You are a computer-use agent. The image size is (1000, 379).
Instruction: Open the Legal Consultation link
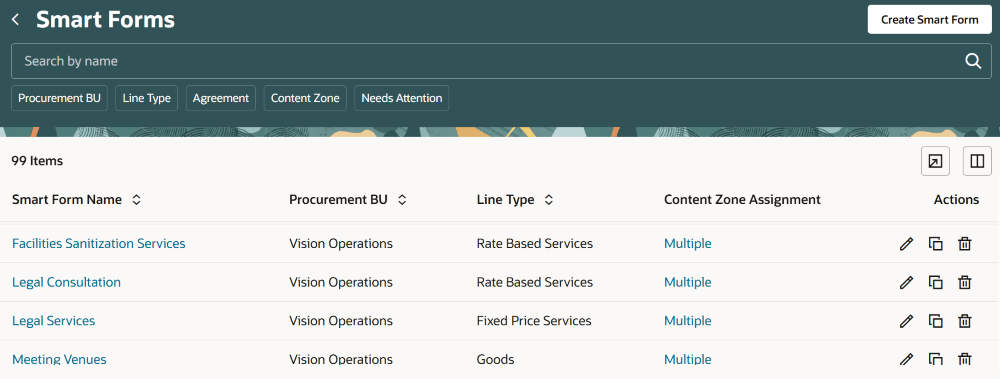(x=66, y=282)
